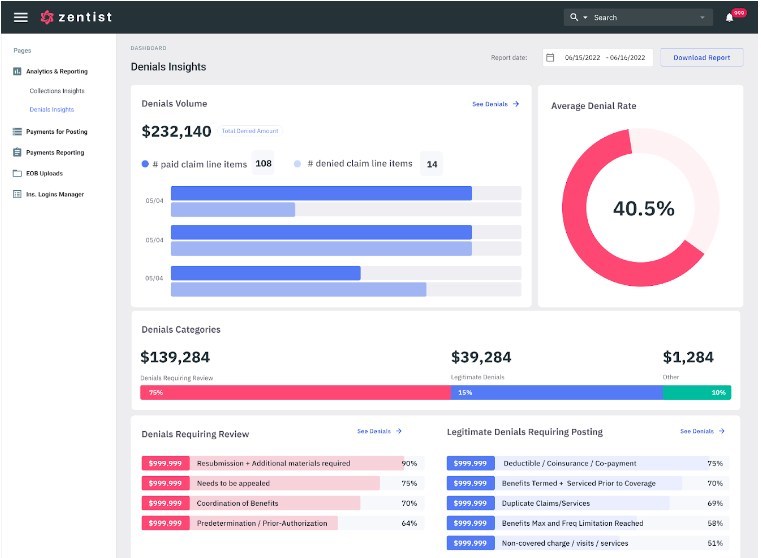Open the report date calendar icon
This screenshot has width=761, height=558.
pos(550,58)
